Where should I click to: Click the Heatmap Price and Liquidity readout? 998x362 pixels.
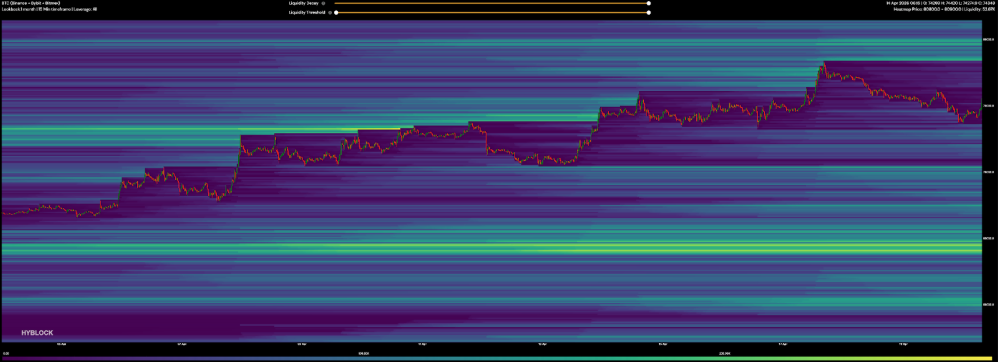[x=945, y=9]
